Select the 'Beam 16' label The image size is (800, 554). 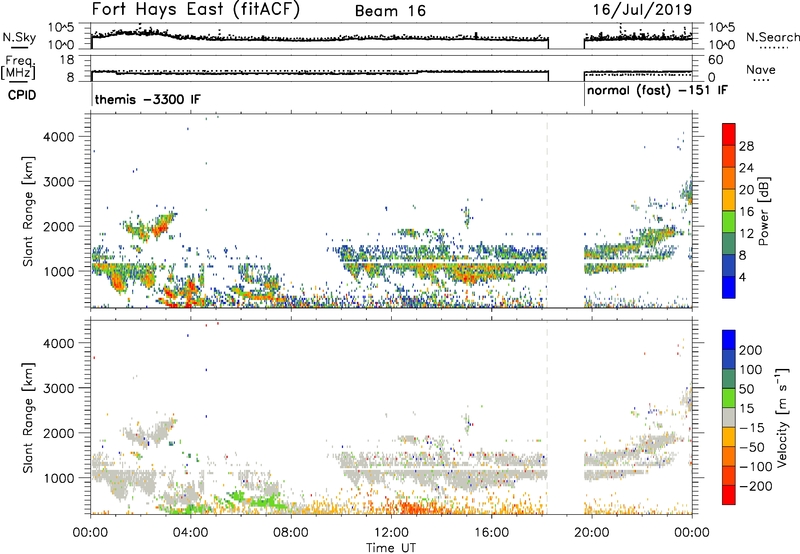click(x=390, y=11)
